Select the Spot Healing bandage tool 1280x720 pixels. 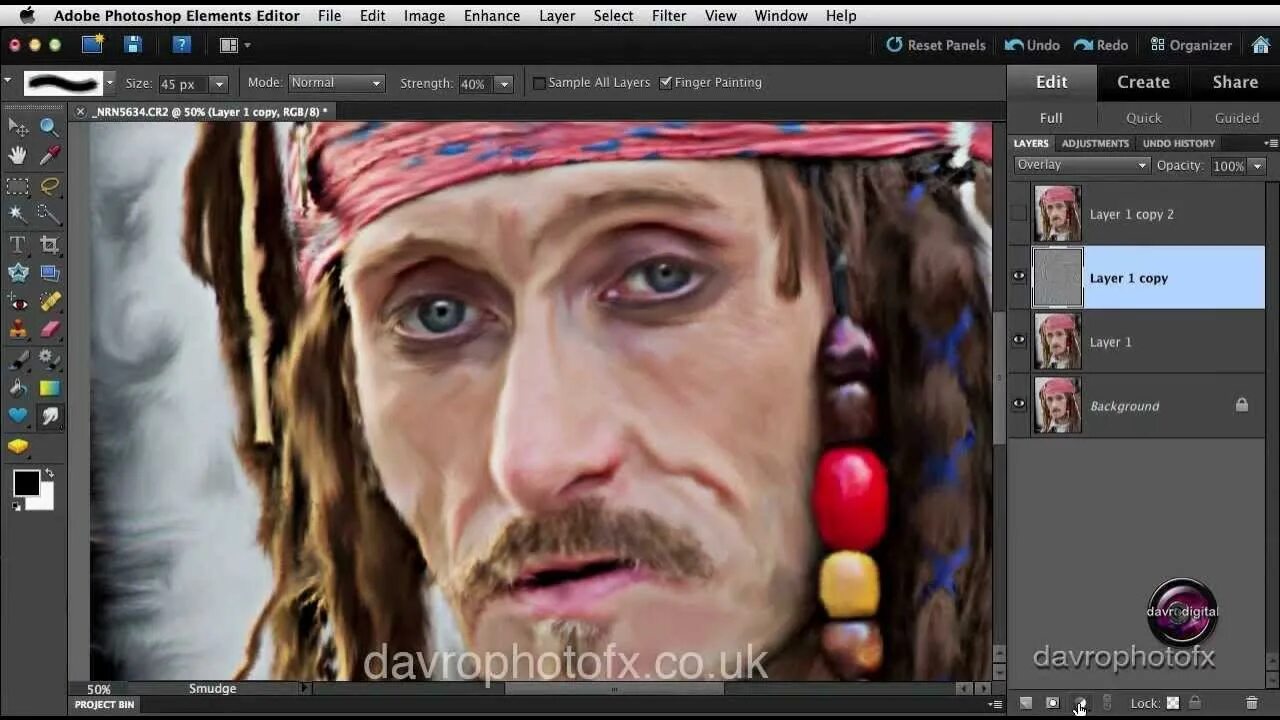pyautogui.click(x=49, y=301)
